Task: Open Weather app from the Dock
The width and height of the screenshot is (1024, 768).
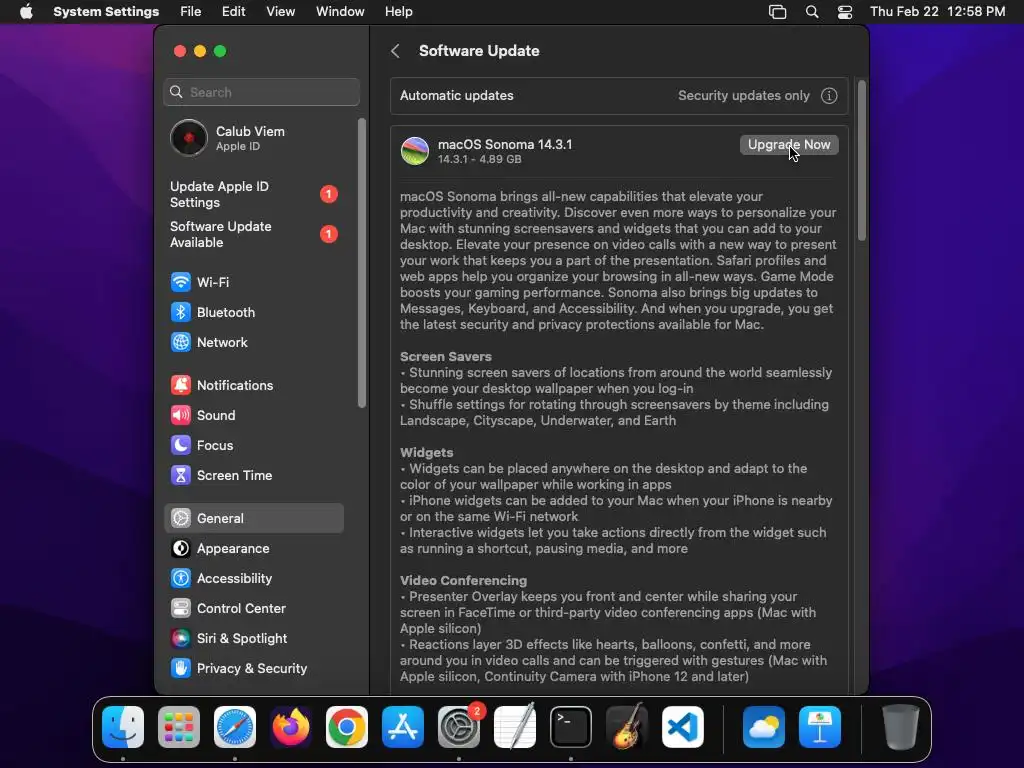Action: tap(764, 727)
